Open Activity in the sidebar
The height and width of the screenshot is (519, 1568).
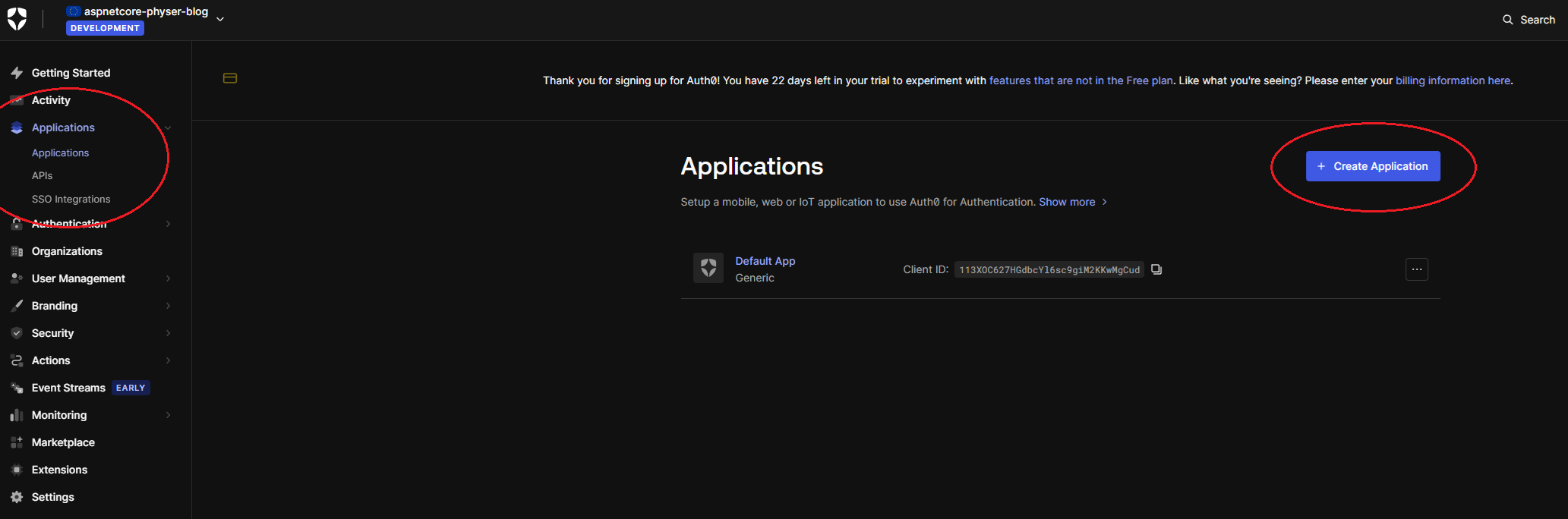tap(51, 100)
